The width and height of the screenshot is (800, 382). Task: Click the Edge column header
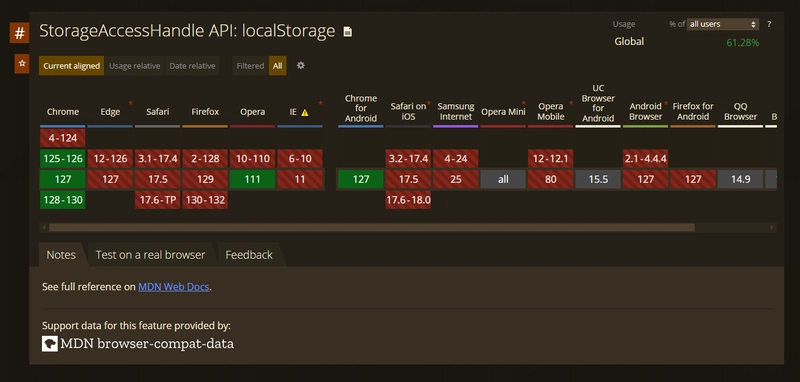110,112
